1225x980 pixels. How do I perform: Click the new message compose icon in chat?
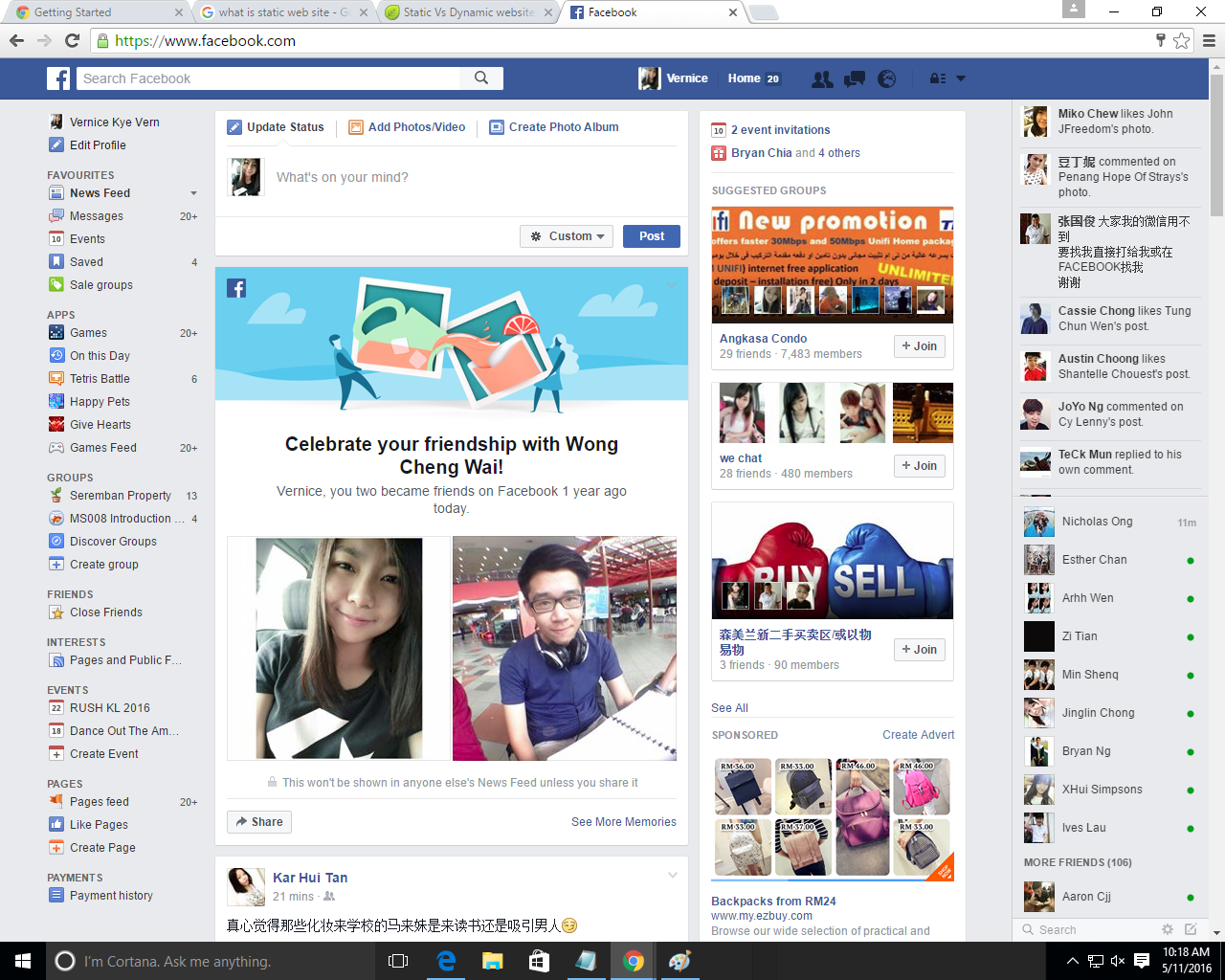click(1191, 929)
